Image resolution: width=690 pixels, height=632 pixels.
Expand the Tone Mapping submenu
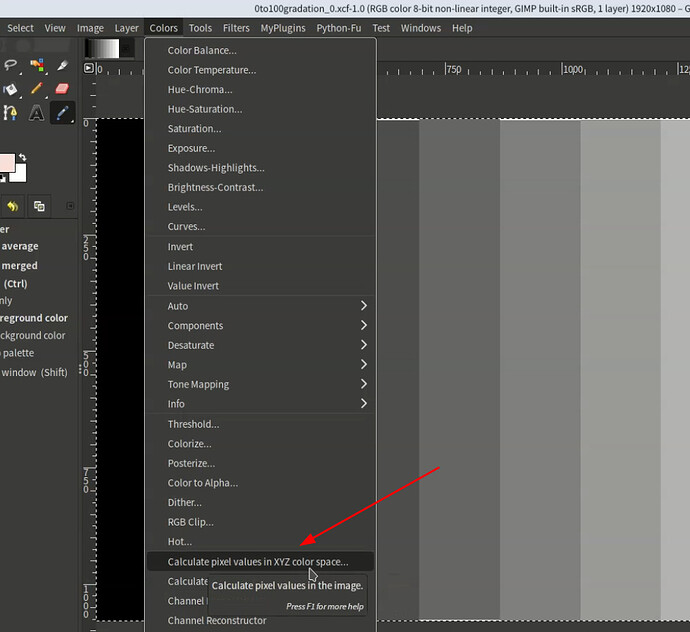click(261, 384)
